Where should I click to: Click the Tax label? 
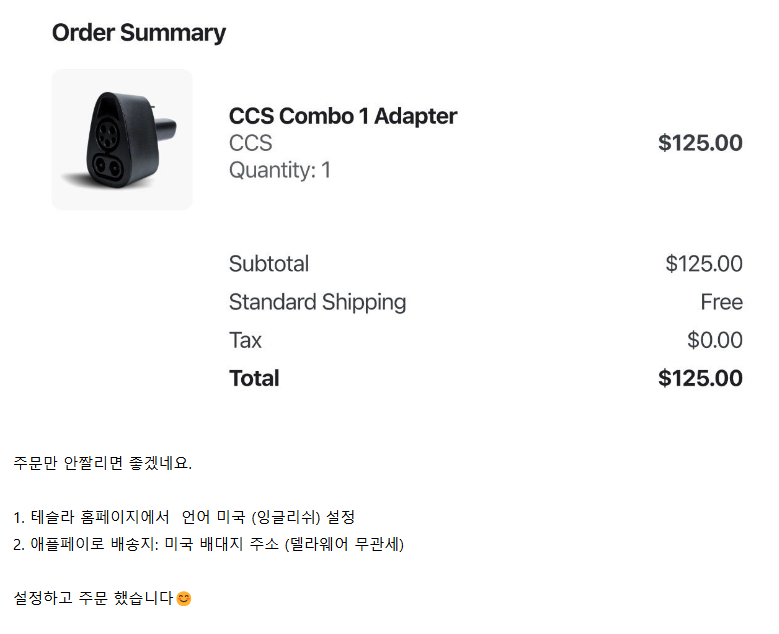245,340
